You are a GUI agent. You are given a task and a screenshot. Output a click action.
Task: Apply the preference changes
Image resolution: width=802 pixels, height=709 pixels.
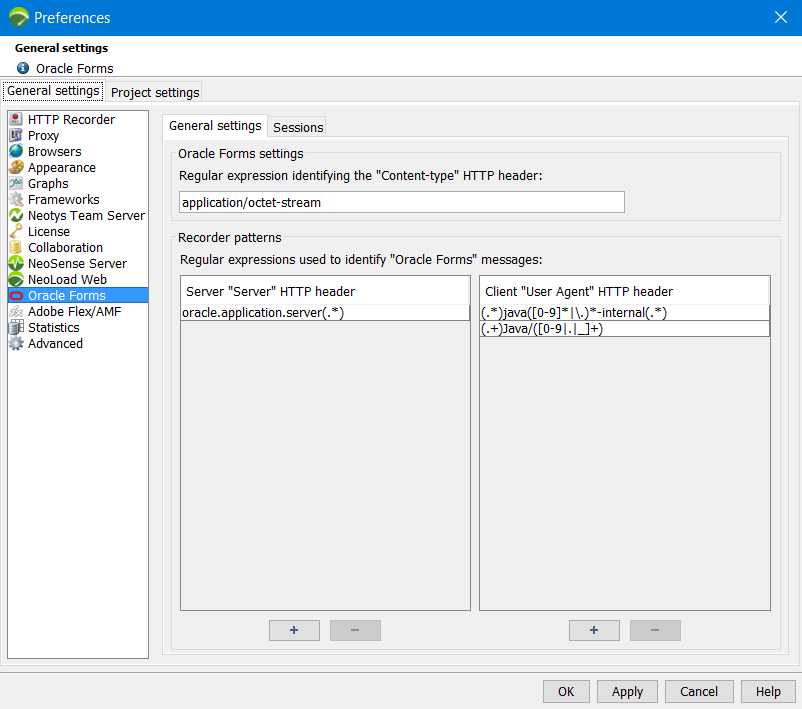coord(627,692)
